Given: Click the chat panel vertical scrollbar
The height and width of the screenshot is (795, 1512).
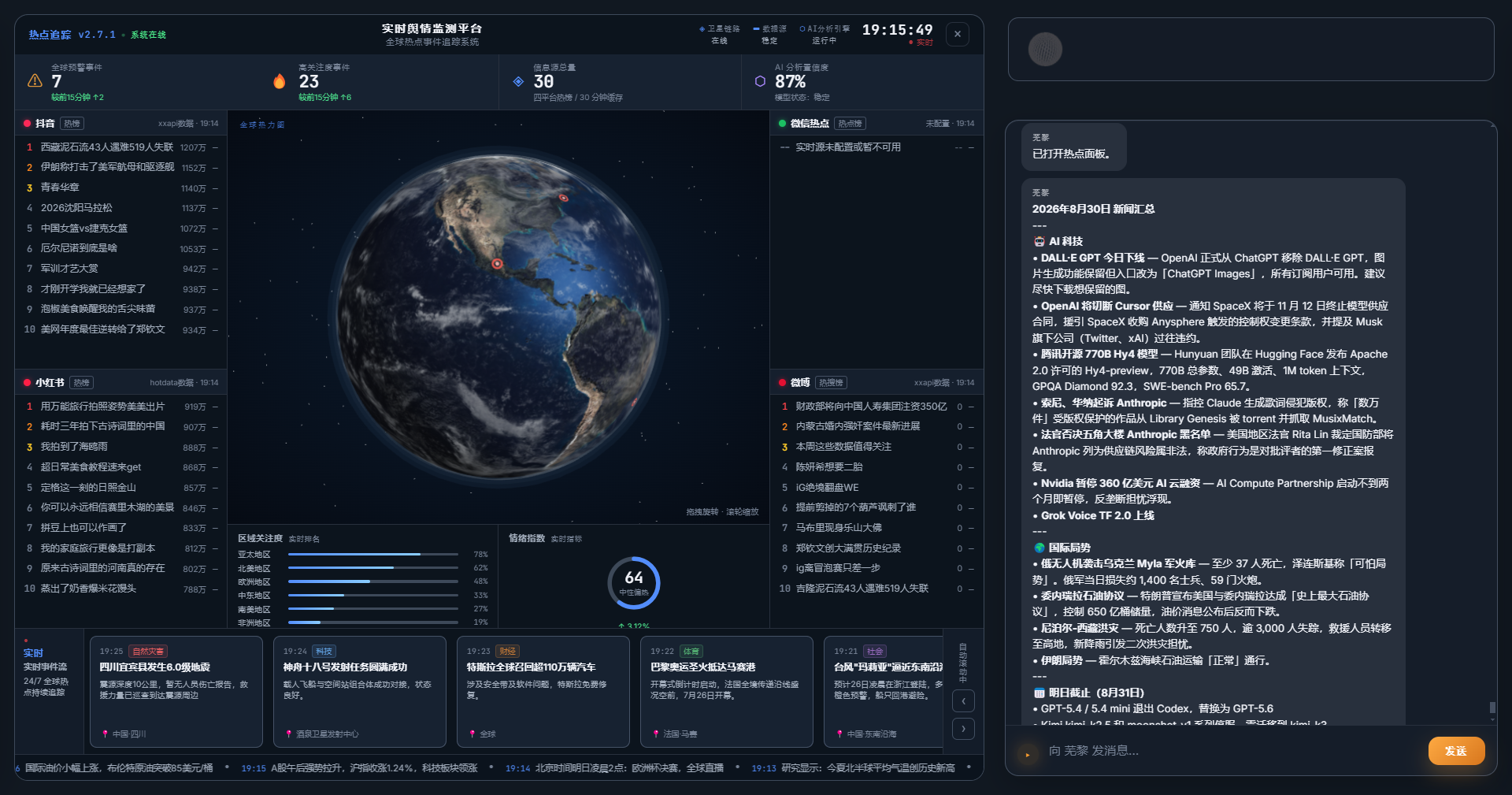Looking at the screenshot, I should pyautogui.click(x=1492, y=708).
